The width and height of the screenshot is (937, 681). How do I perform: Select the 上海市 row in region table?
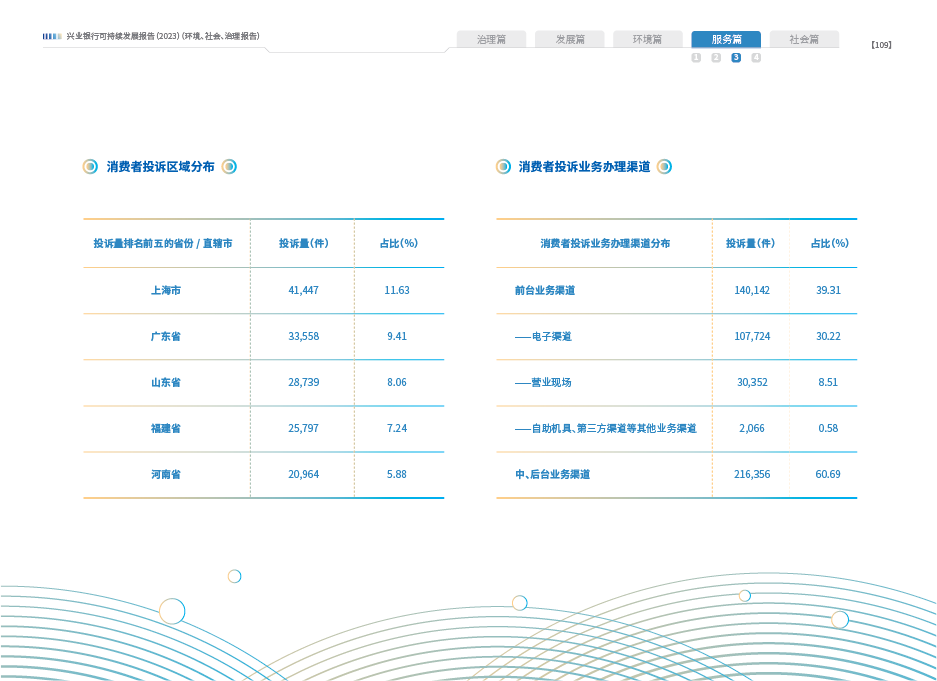[x=166, y=290]
